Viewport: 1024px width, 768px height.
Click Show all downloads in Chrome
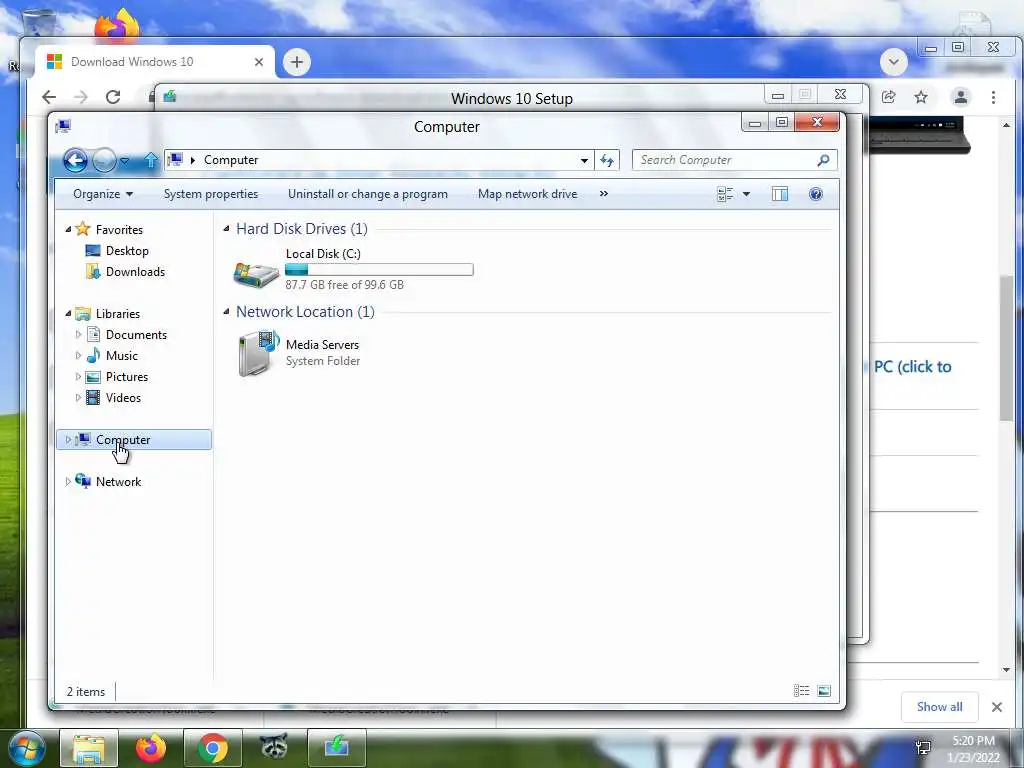click(939, 707)
